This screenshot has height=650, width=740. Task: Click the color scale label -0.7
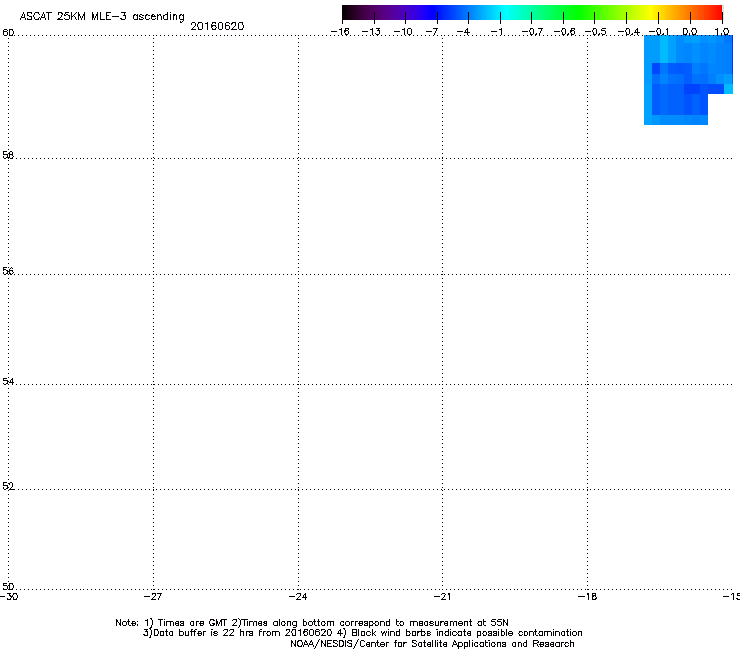click(x=532, y=32)
